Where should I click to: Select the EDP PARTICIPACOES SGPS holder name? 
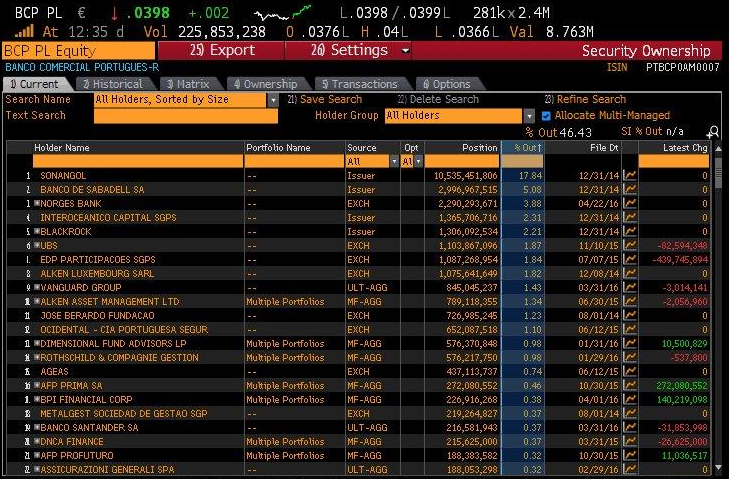coord(98,259)
